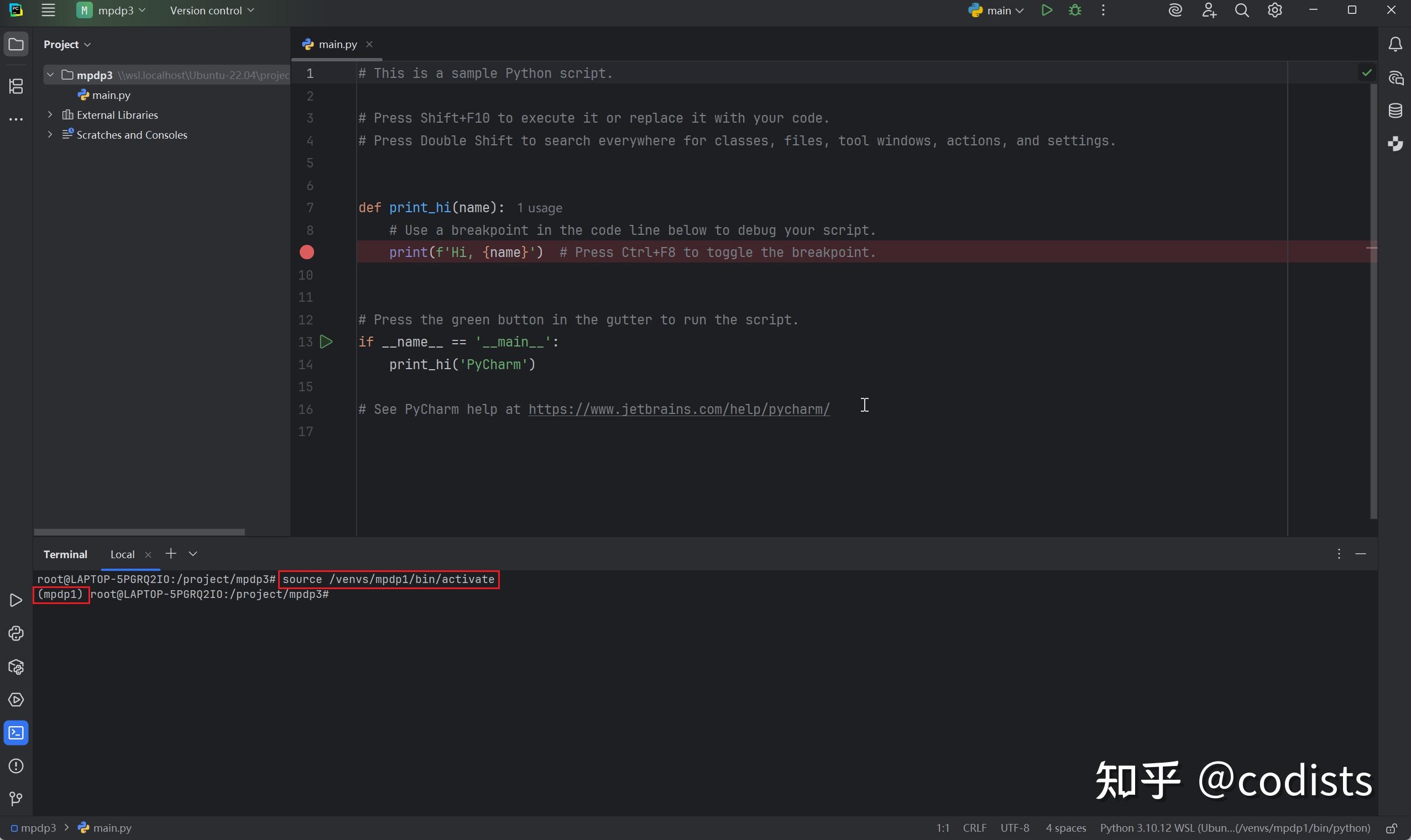Expand Scratches and Consoles node

50,135
